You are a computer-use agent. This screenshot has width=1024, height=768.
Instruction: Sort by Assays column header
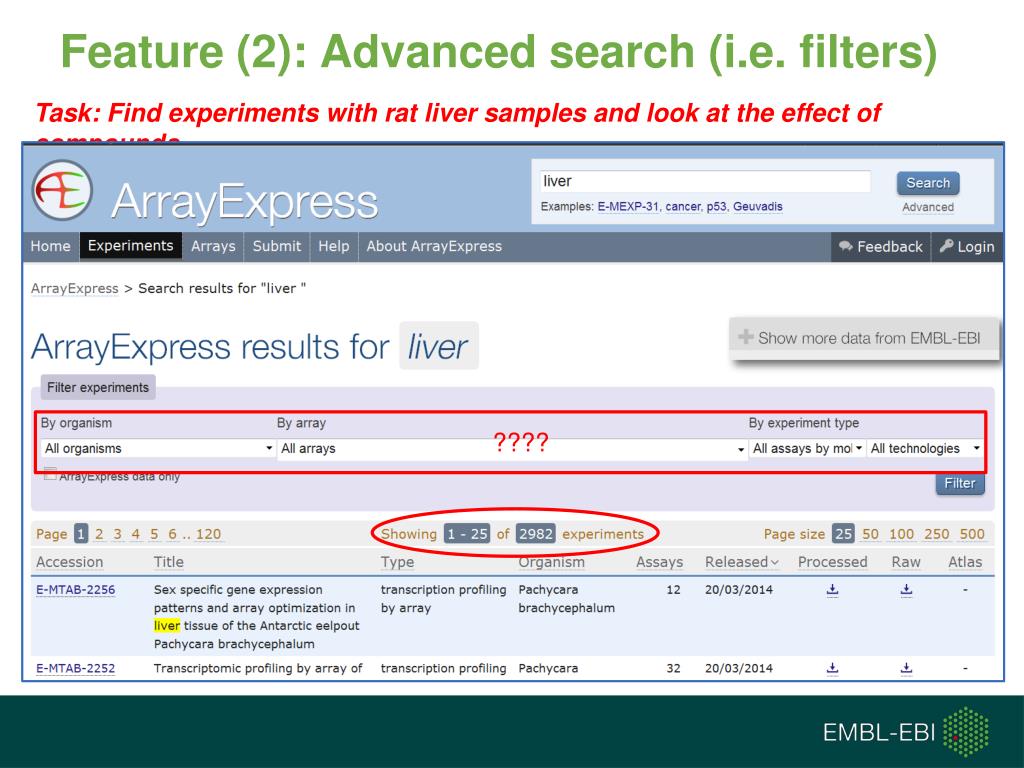pyautogui.click(x=659, y=562)
